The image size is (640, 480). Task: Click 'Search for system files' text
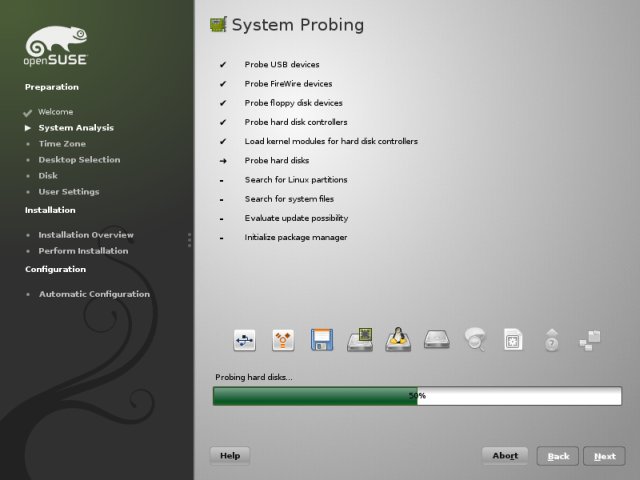tap(289, 199)
